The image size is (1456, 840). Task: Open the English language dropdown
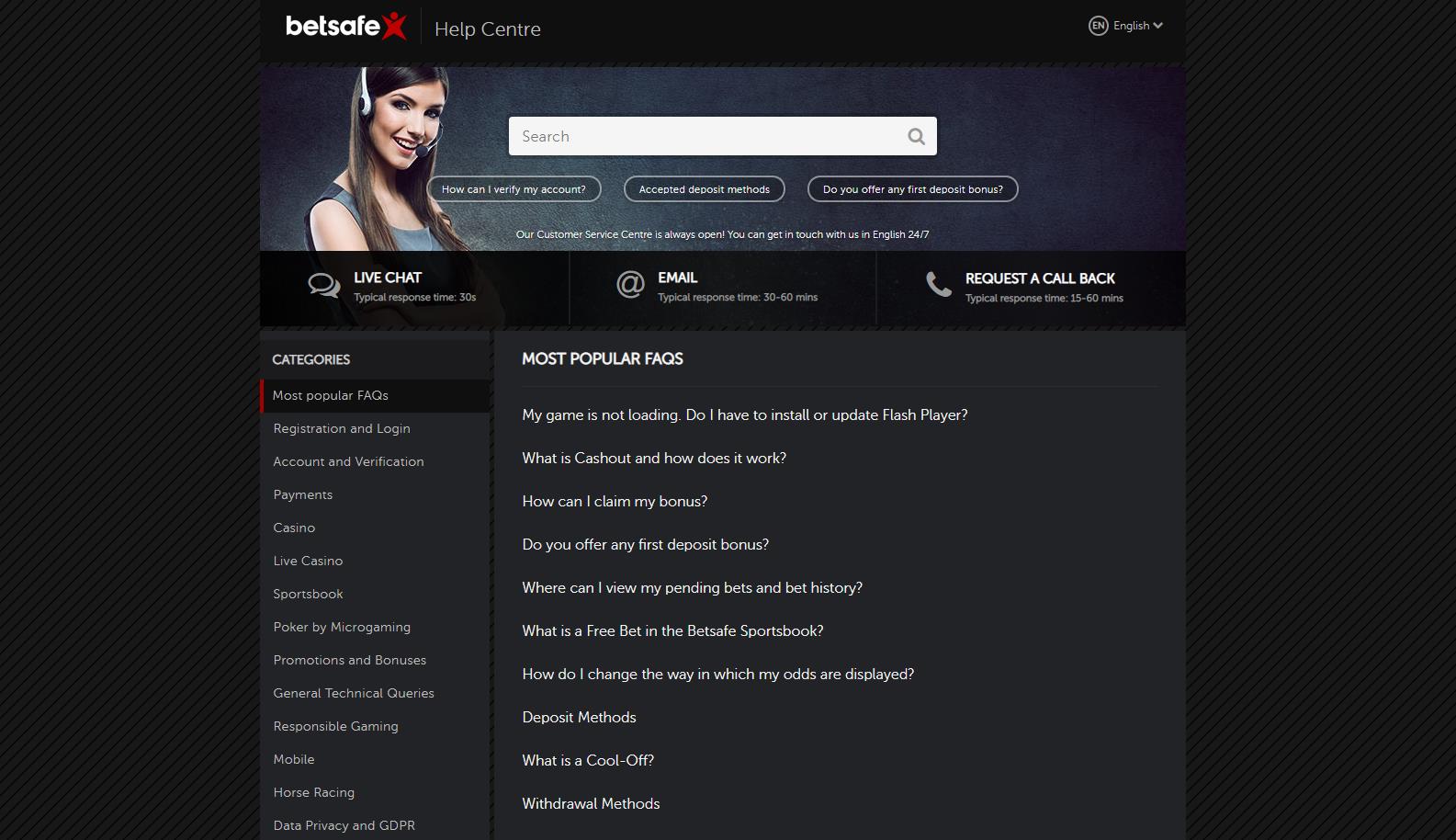[x=1137, y=26]
